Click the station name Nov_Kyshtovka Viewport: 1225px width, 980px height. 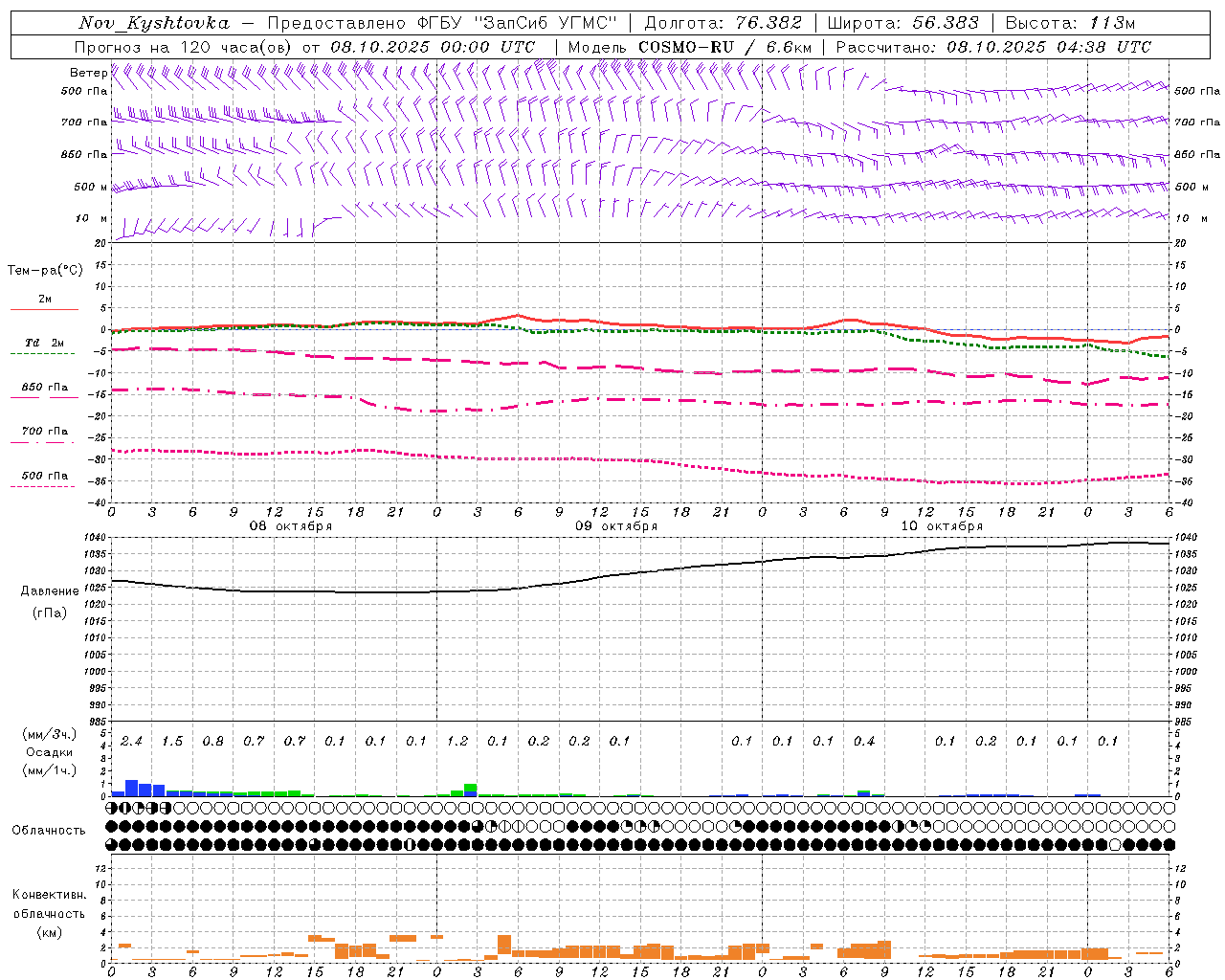(154, 23)
